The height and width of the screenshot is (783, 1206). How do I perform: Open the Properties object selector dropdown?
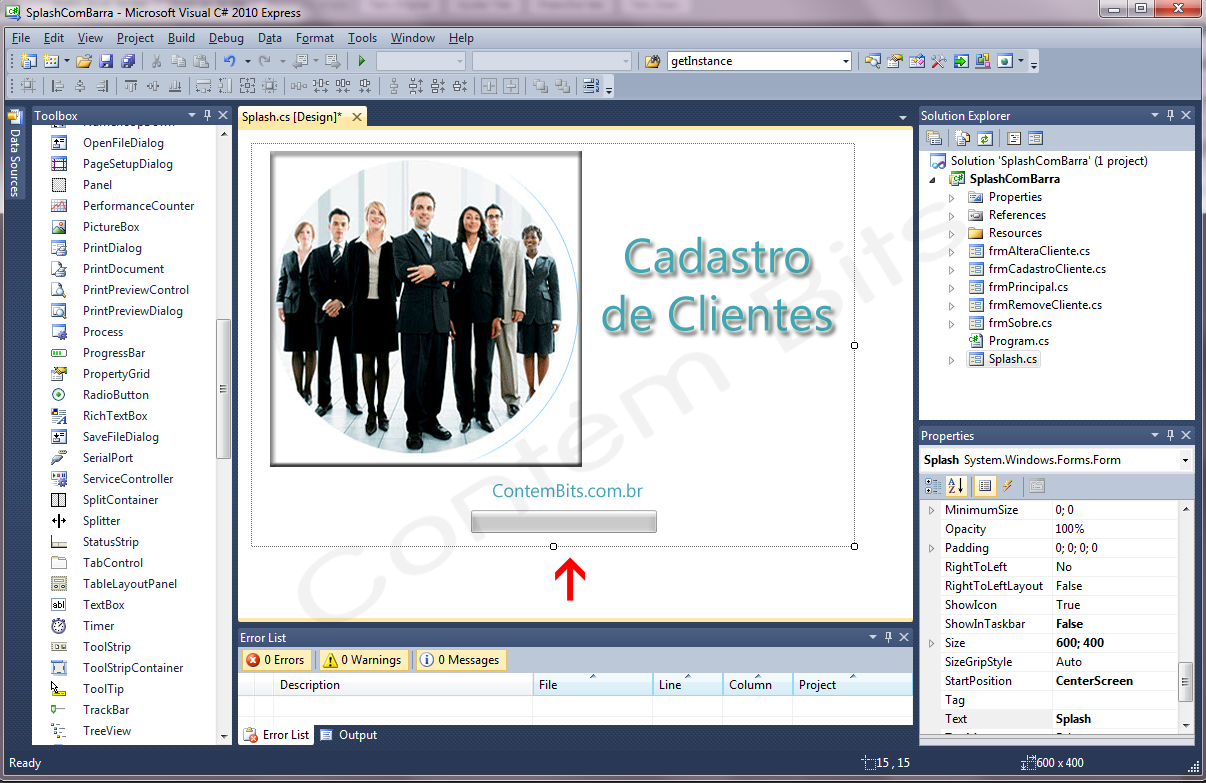pos(1185,460)
